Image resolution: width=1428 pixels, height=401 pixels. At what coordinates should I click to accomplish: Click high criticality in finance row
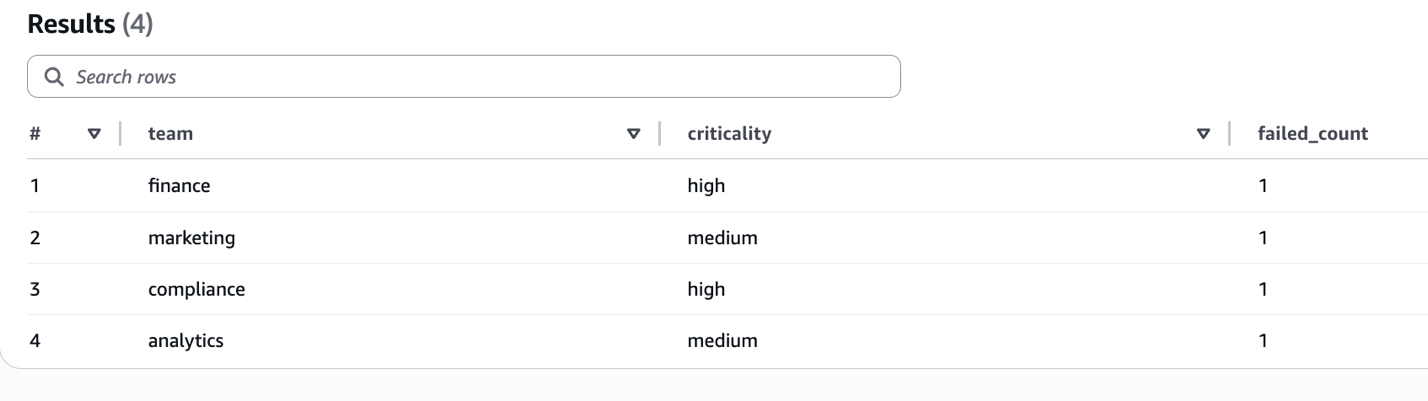(706, 185)
